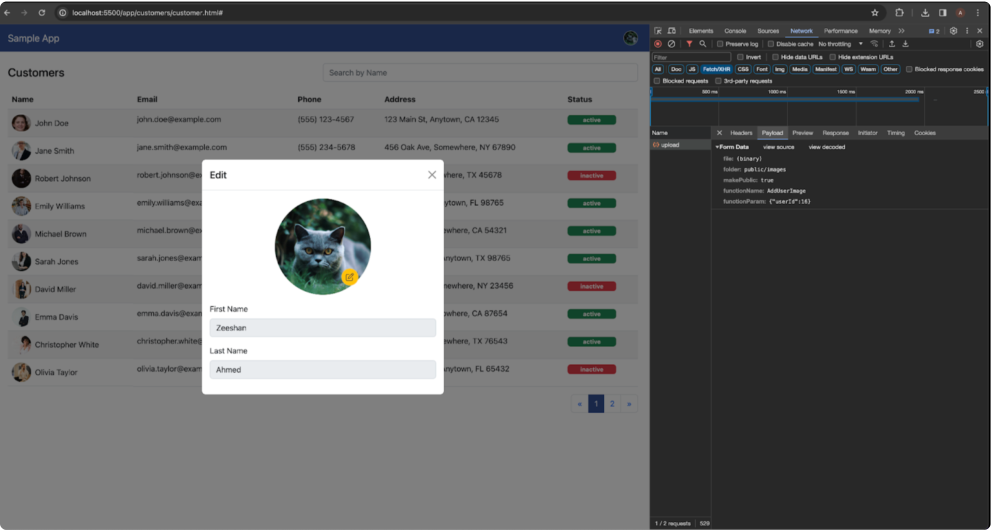Open the Headers tab of the request
Image resolution: width=992 pixels, height=530 pixels.
(x=741, y=133)
